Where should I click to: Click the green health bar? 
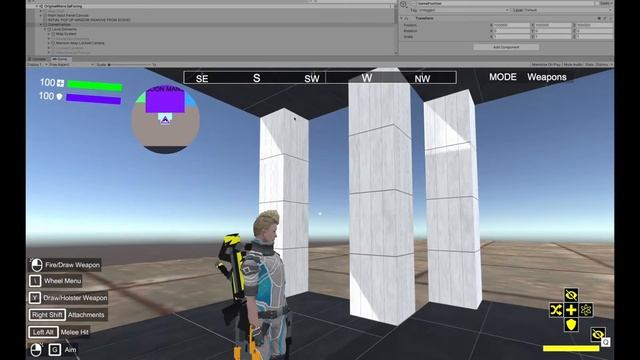pyautogui.click(x=95, y=85)
